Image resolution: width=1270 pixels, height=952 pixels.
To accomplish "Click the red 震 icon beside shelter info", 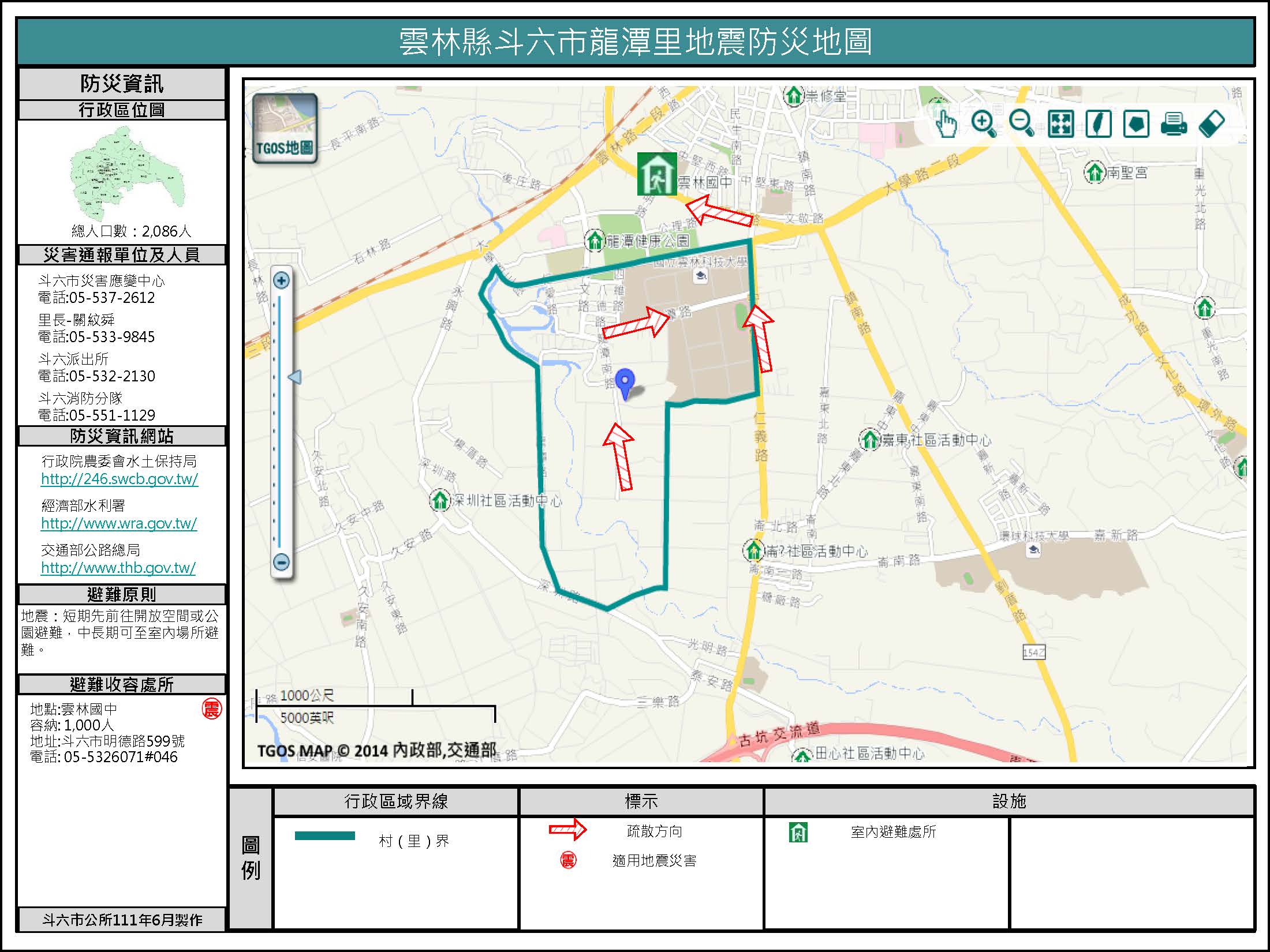I will point(212,709).
